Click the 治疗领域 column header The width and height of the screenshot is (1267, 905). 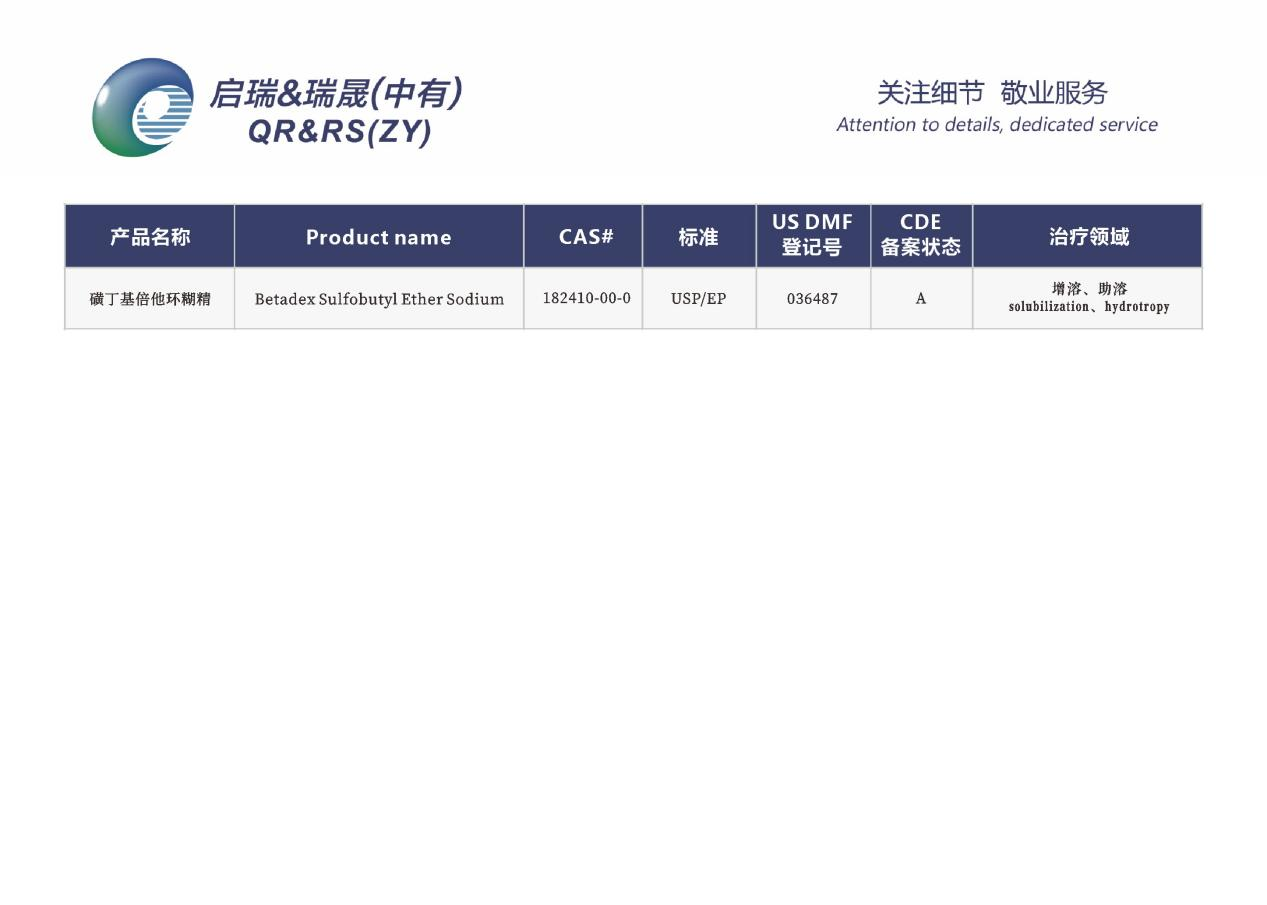(x=1088, y=236)
